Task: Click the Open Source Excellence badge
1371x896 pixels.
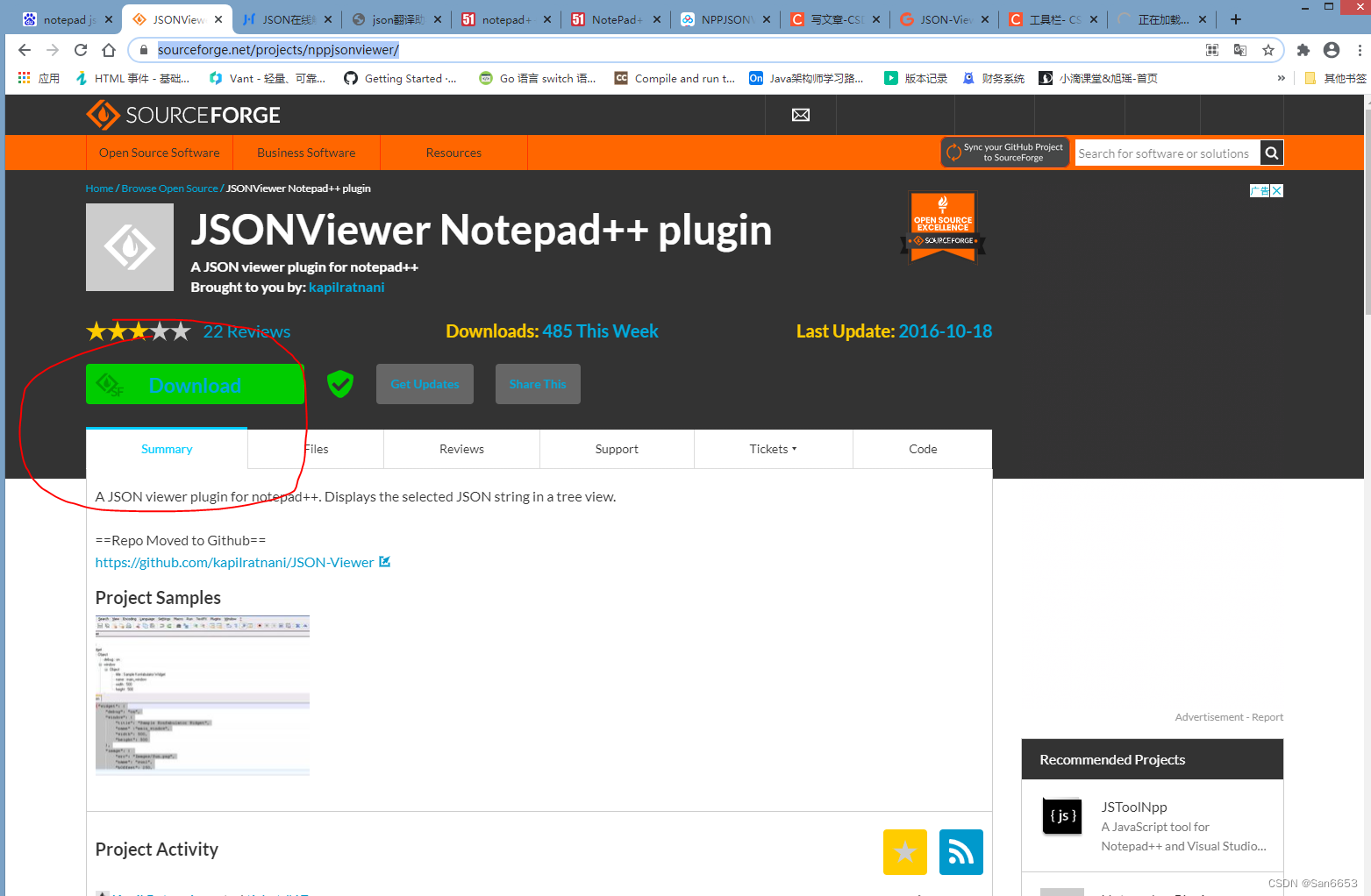Action: click(x=943, y=227)
